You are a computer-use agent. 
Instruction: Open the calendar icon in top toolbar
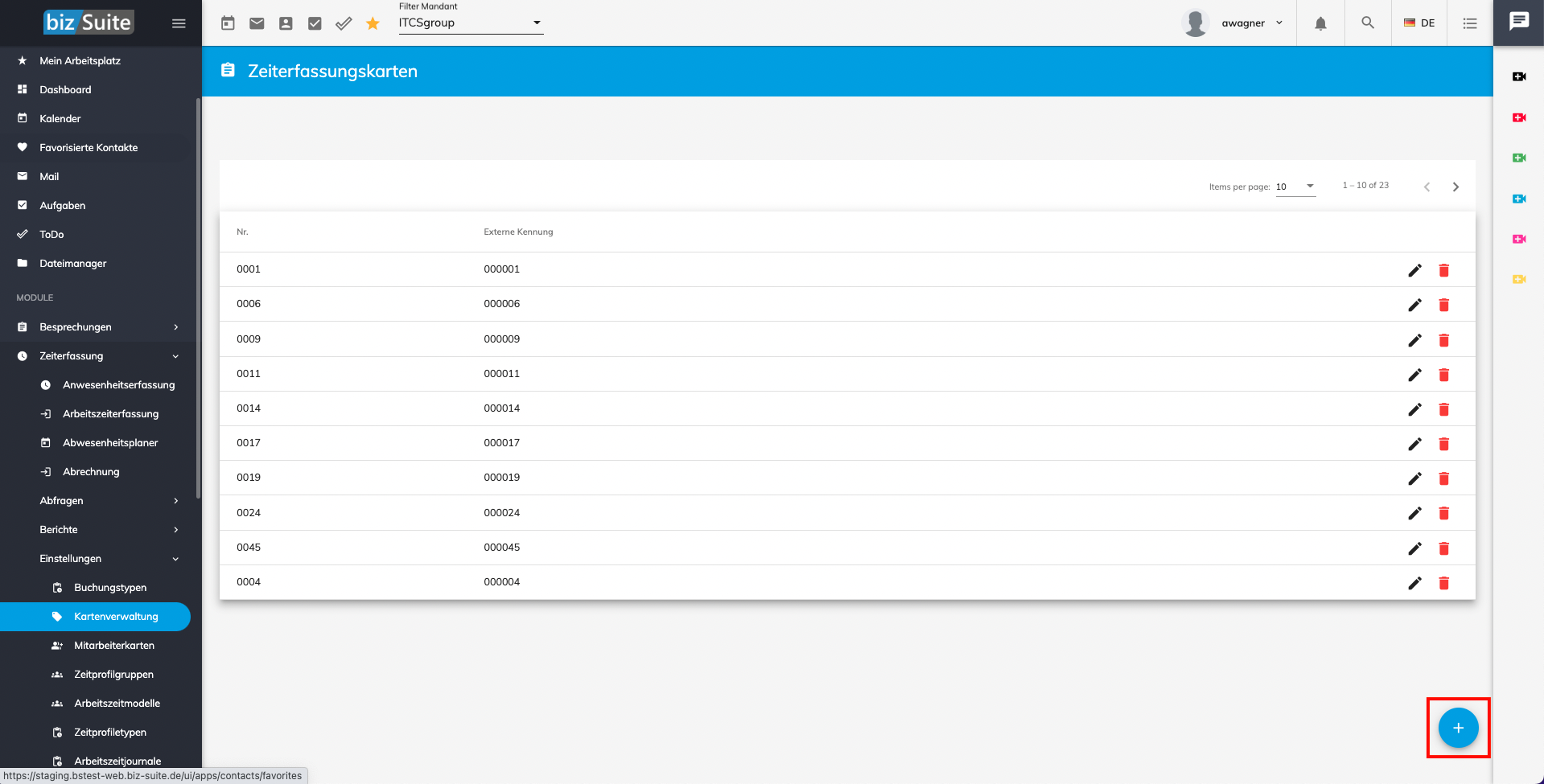click(x=228, y=23)
